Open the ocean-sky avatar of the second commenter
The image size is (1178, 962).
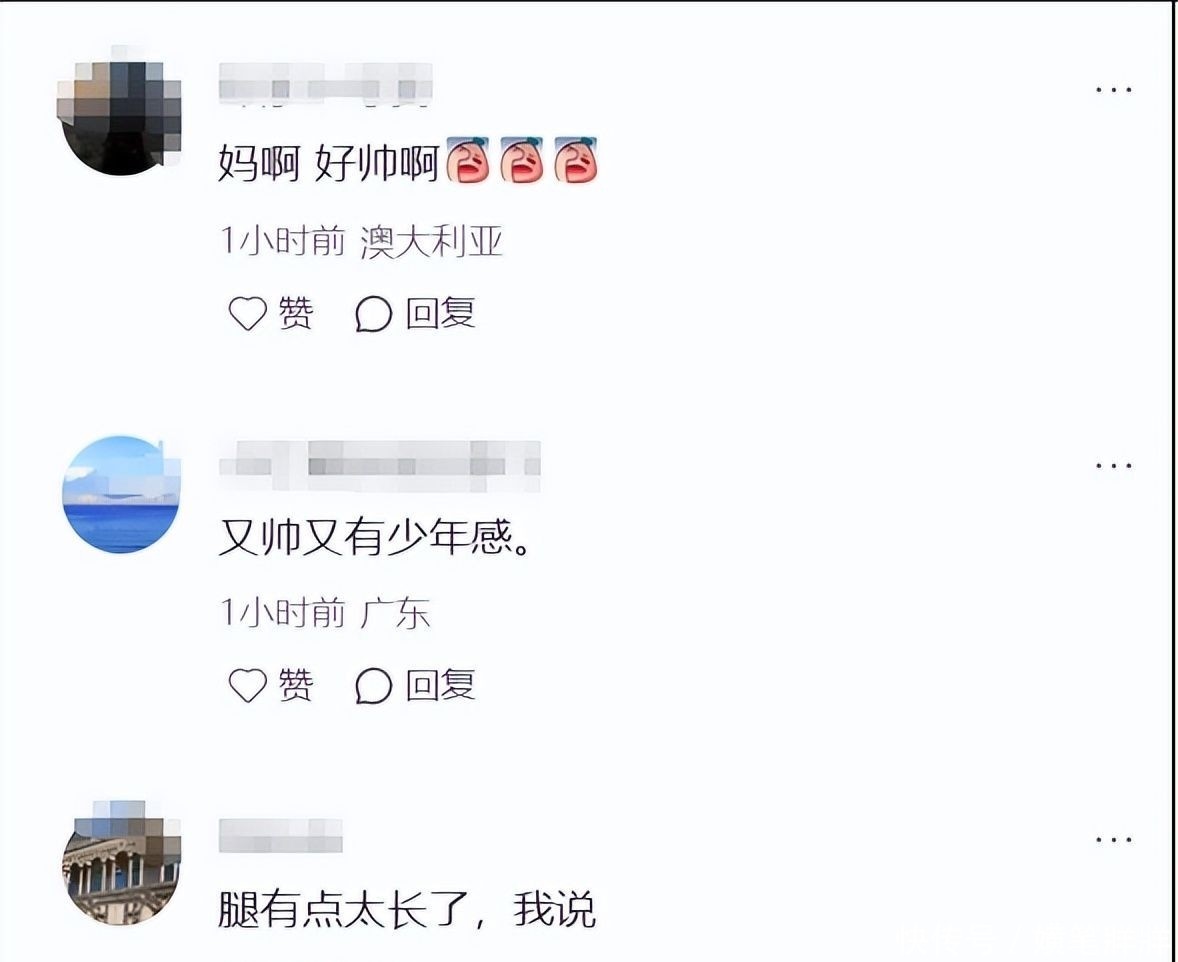coord(121,494)
